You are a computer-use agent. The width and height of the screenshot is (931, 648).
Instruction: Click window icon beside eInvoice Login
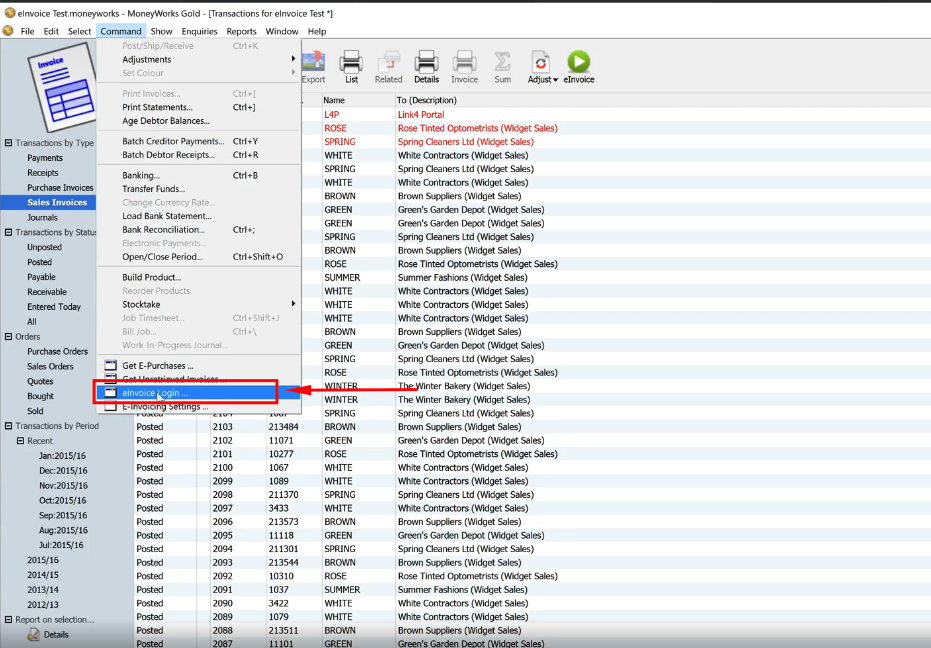pos(110,393)
